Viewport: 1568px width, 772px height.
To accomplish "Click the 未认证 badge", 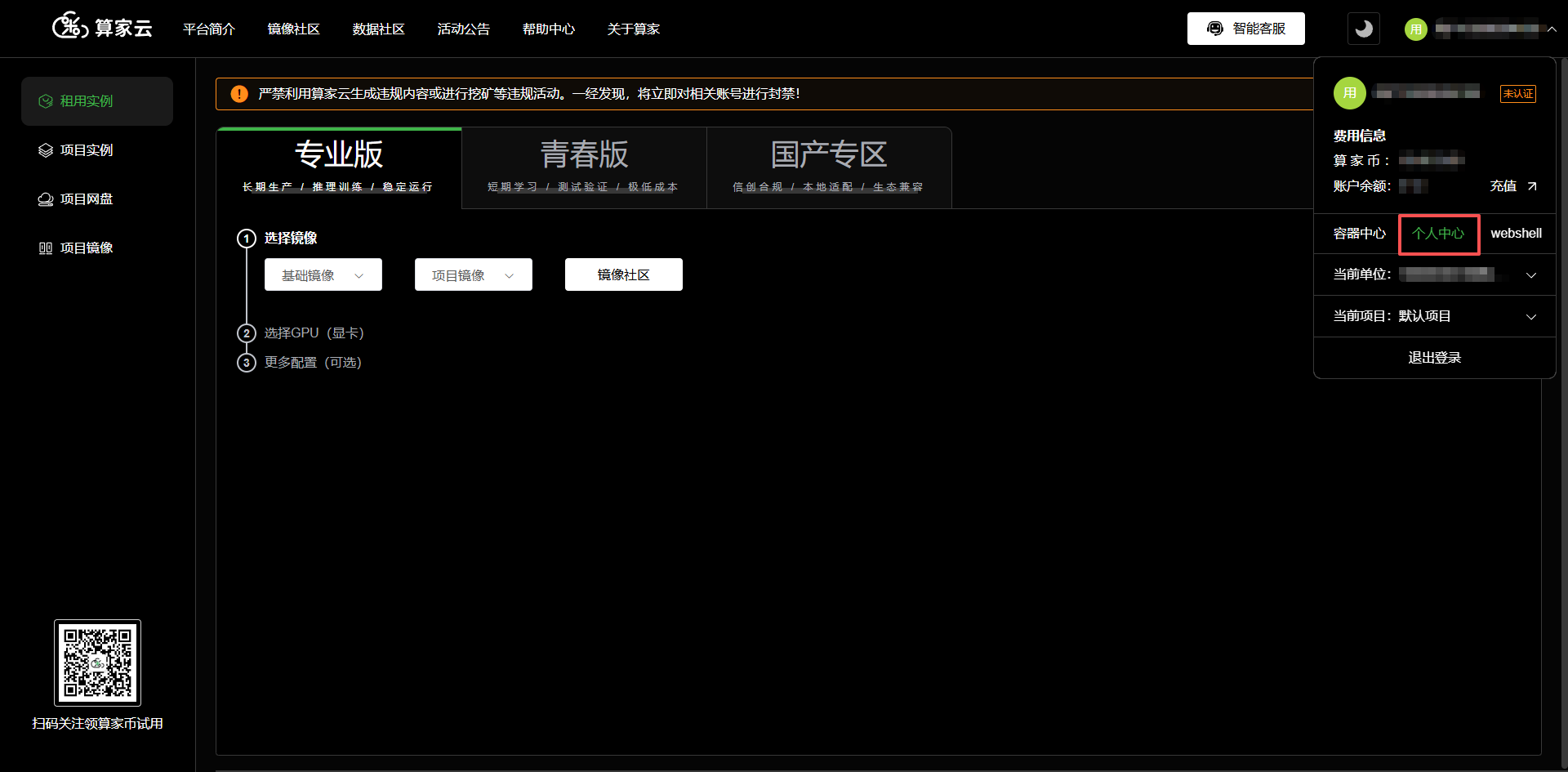I will point(1518,94).
